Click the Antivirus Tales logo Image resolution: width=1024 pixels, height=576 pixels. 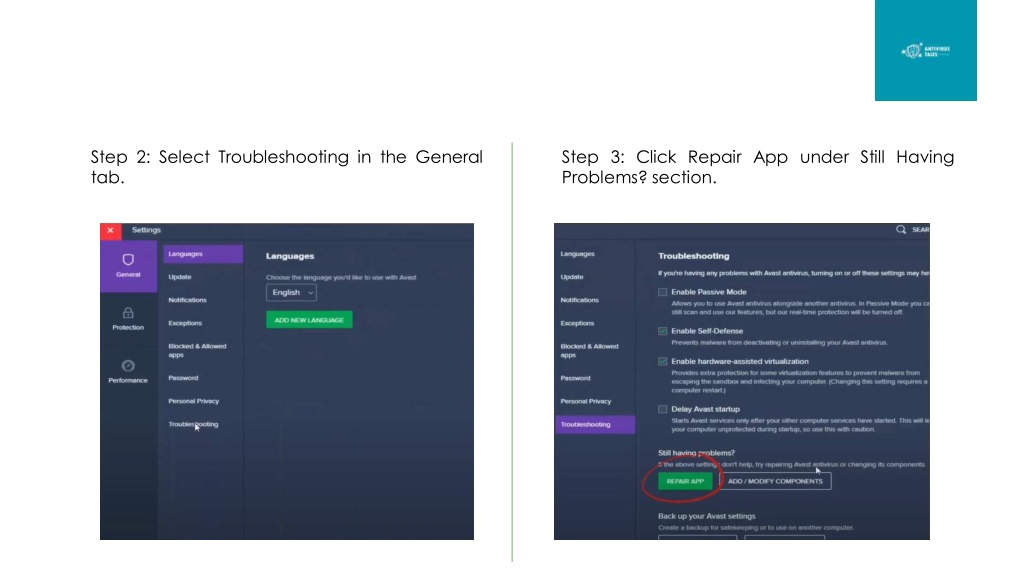pyautogui.click(x=925, y=50)
